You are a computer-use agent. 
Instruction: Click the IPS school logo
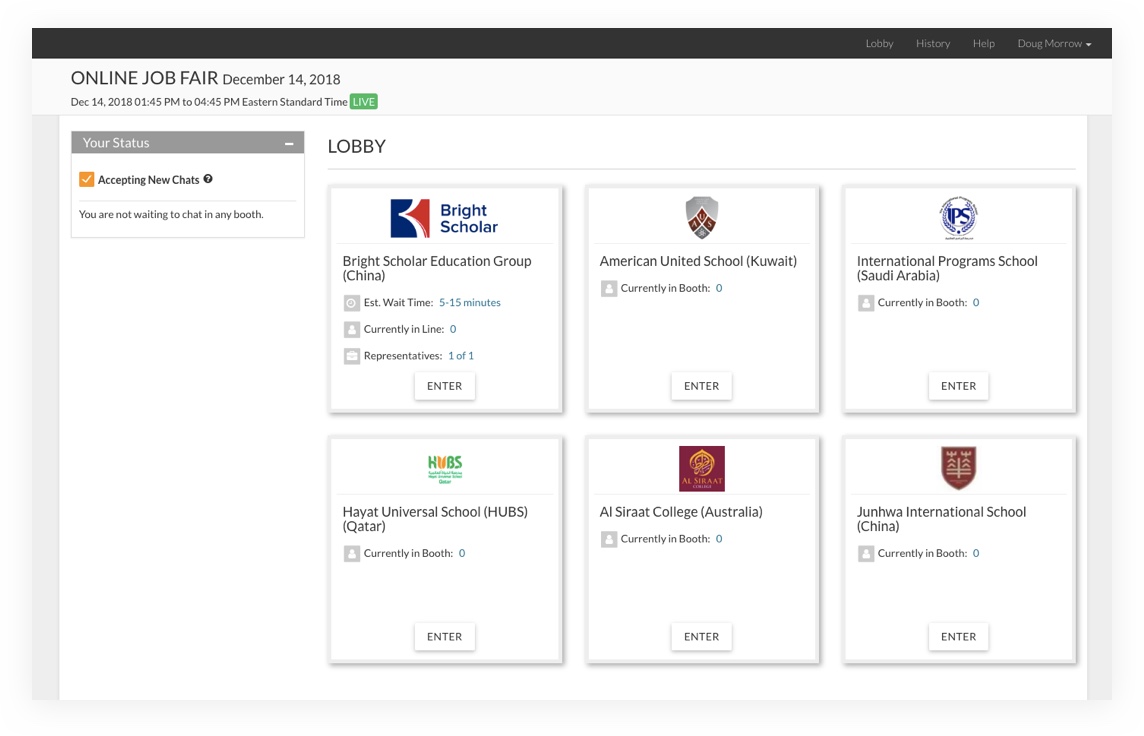pos(958,217)
